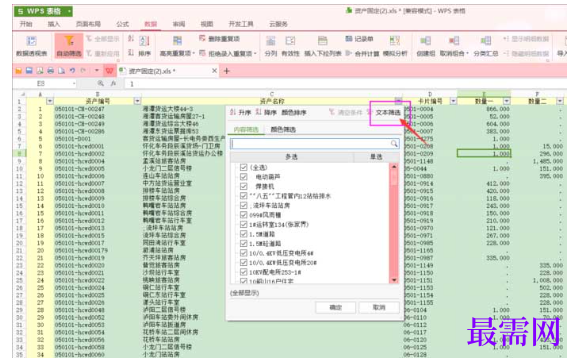Open 高亮重复项 highlight duplicates
The image size is (579, 363).
point(177,46)
